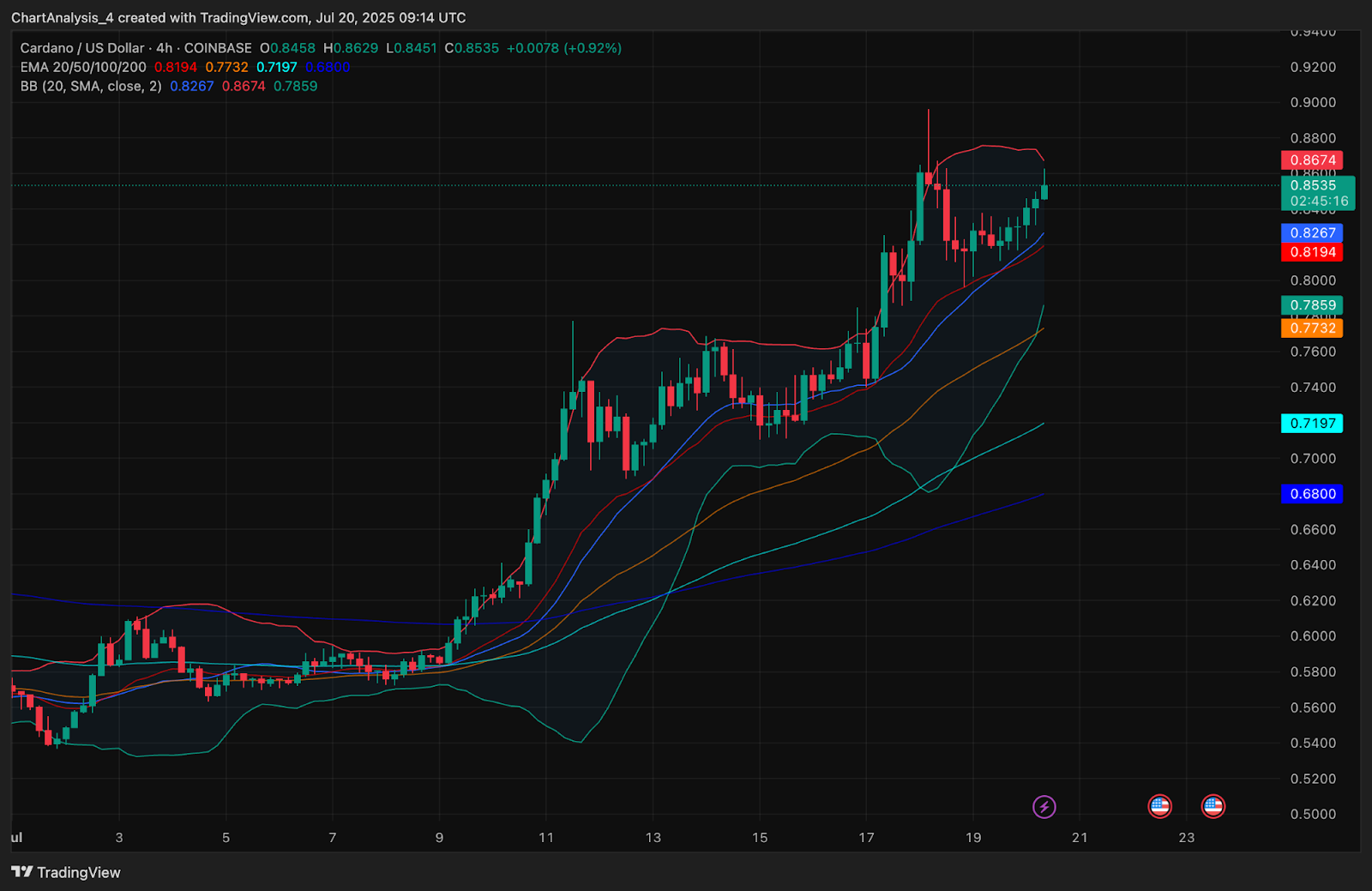Click 0.5000 on the price axis

pos(1313,814)
